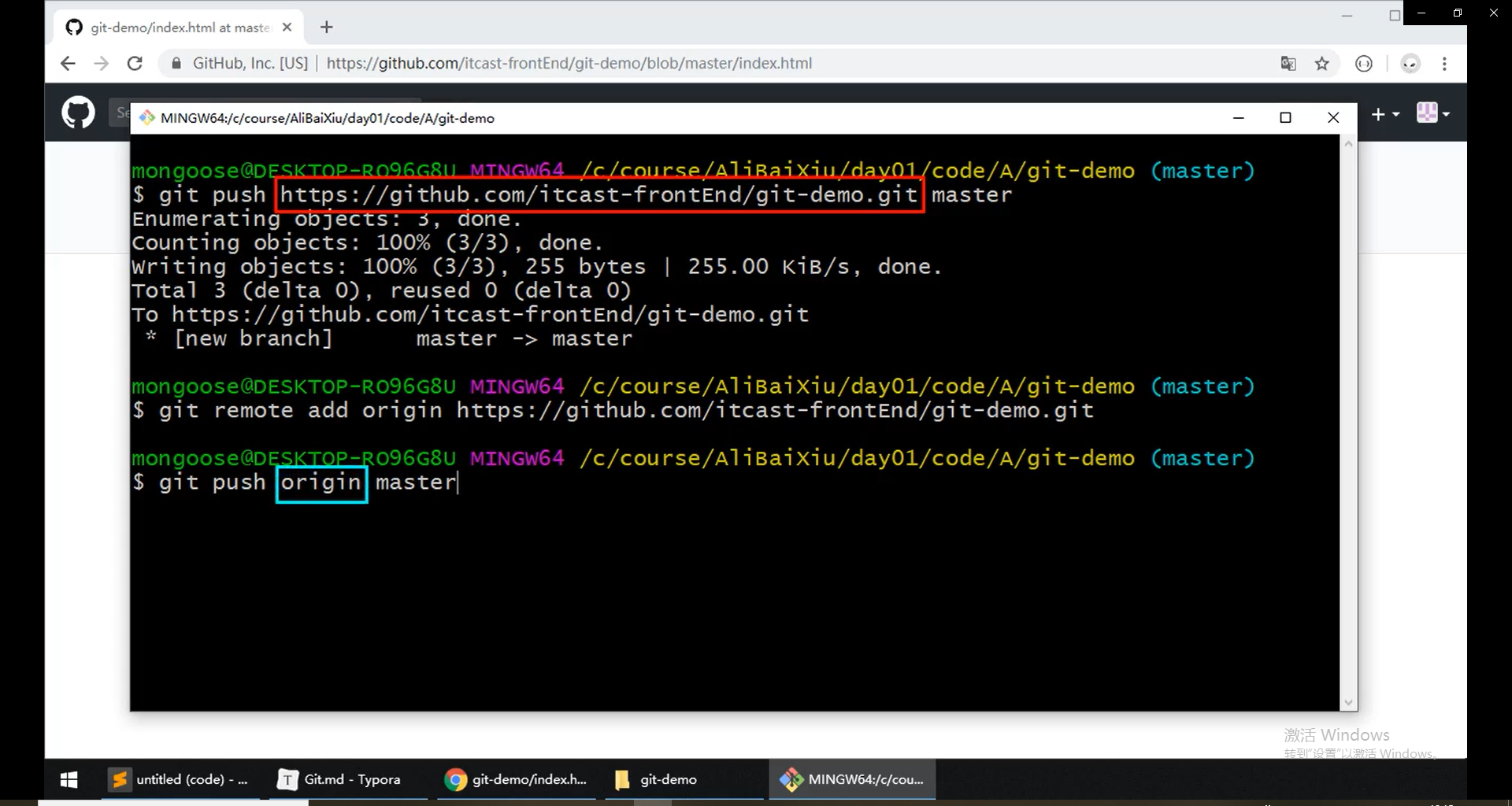Click the padlock security icon
This screenshot has width=1512, height=806.
coord(176,63)
